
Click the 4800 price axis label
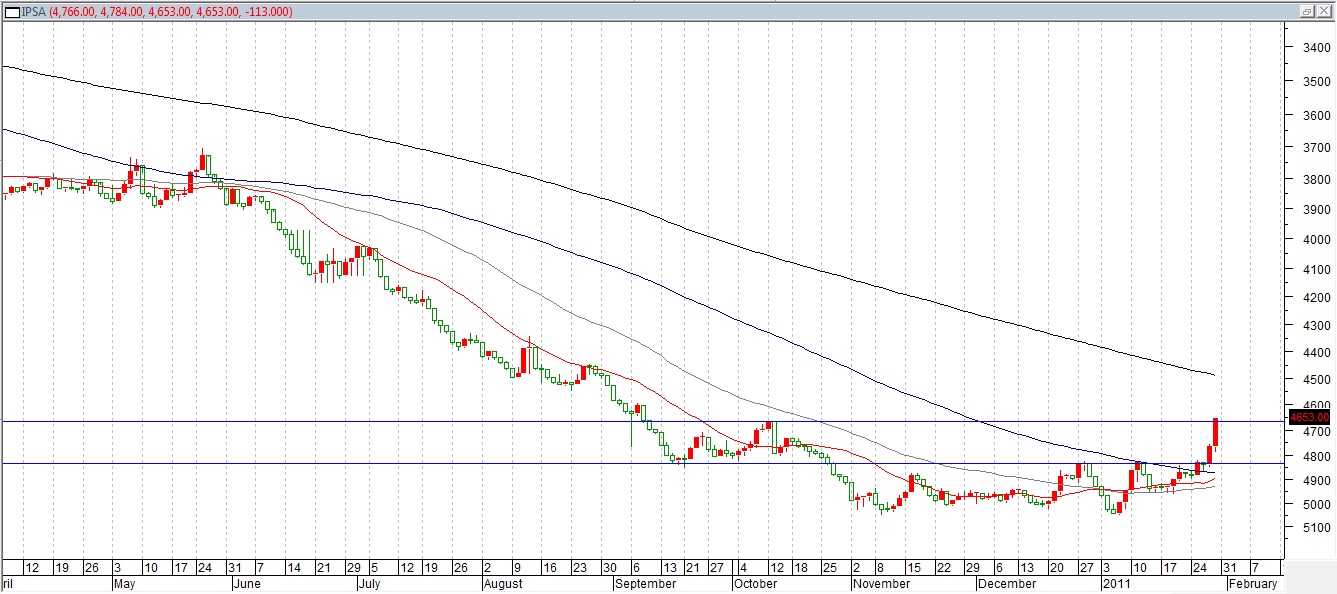(x=1315, y=456)
